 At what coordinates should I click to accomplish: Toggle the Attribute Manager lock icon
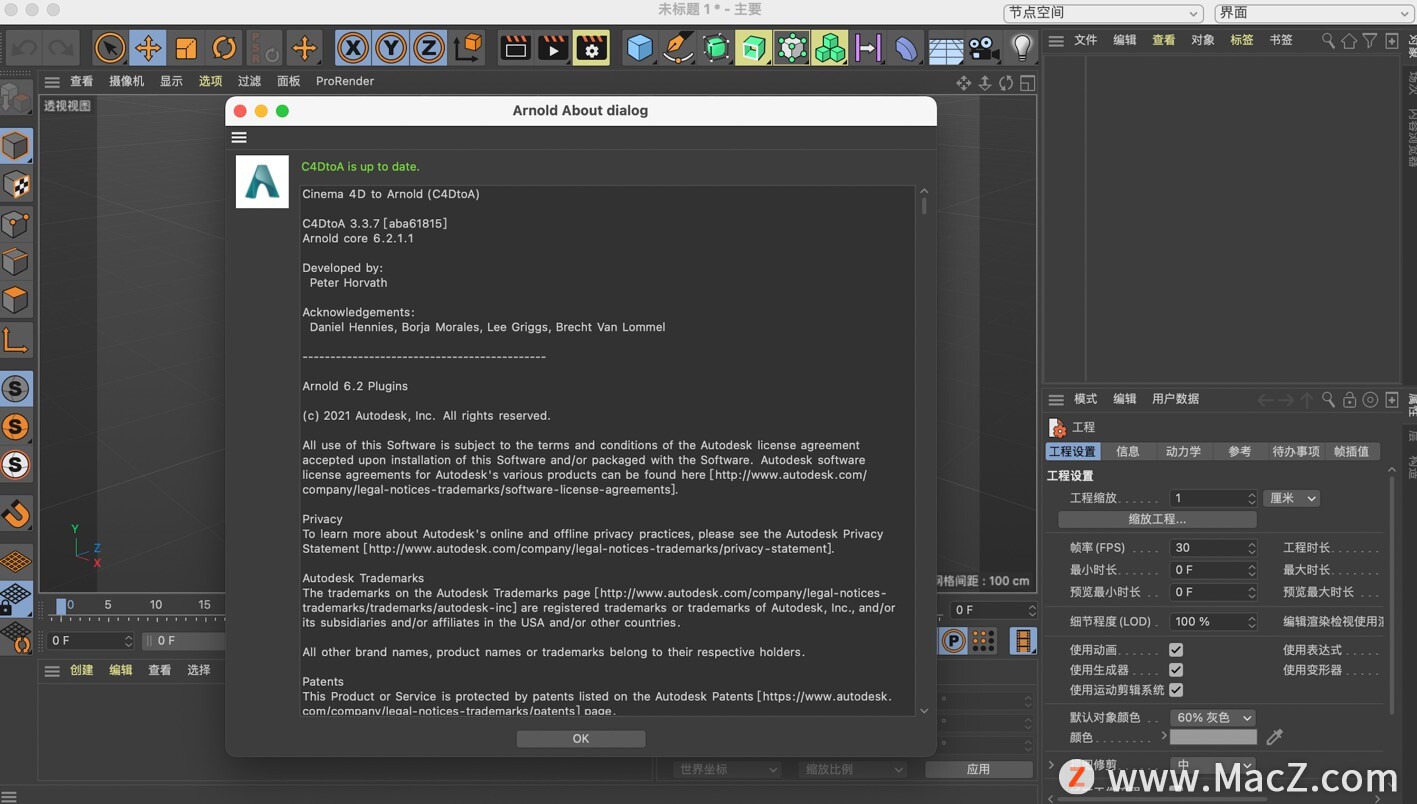click(1349, 400)
